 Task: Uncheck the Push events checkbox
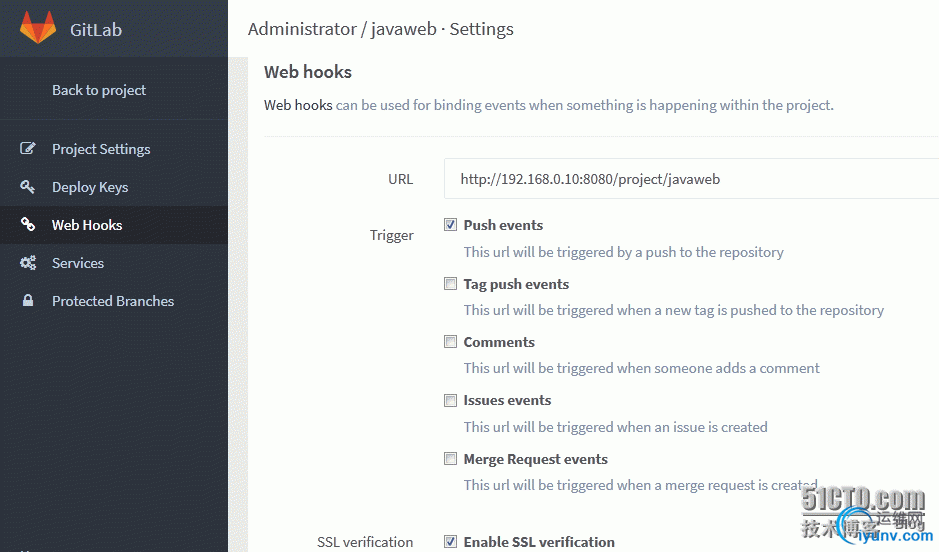451,225
